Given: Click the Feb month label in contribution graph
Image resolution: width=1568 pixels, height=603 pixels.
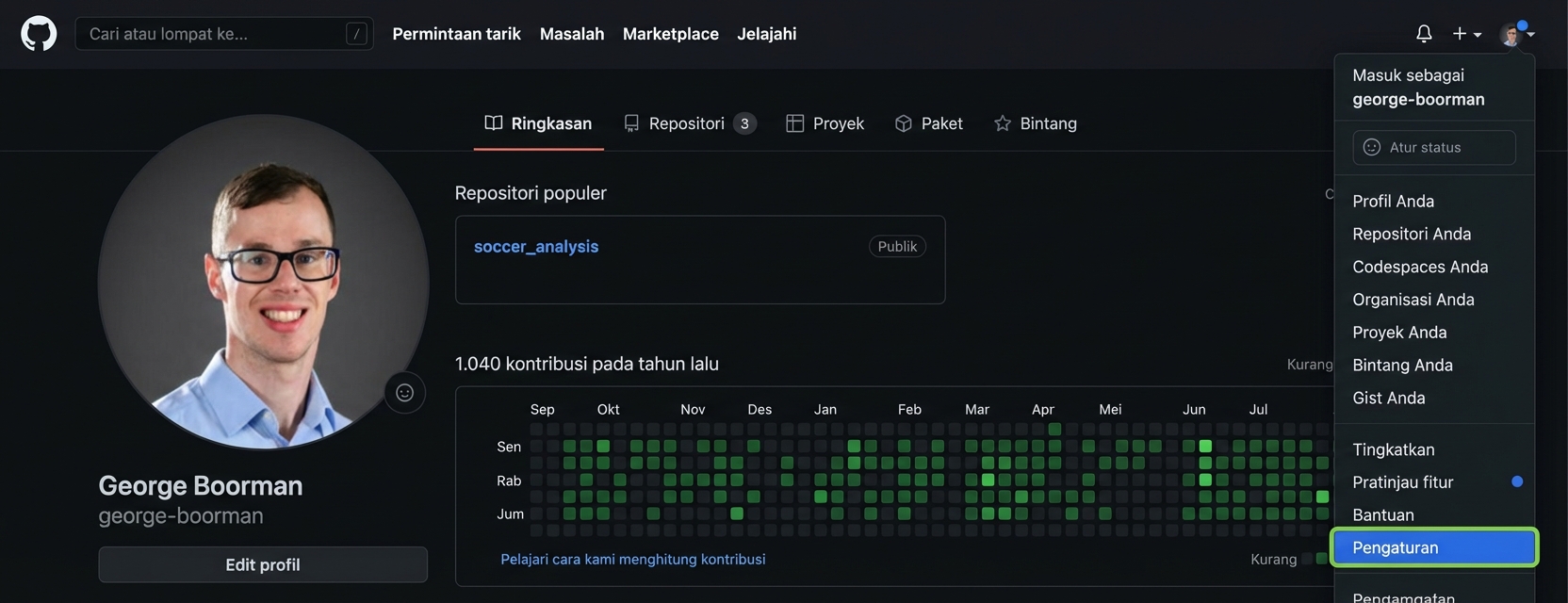Looking at the screenshot, I should pyautogui.click(x=909, y=410).
